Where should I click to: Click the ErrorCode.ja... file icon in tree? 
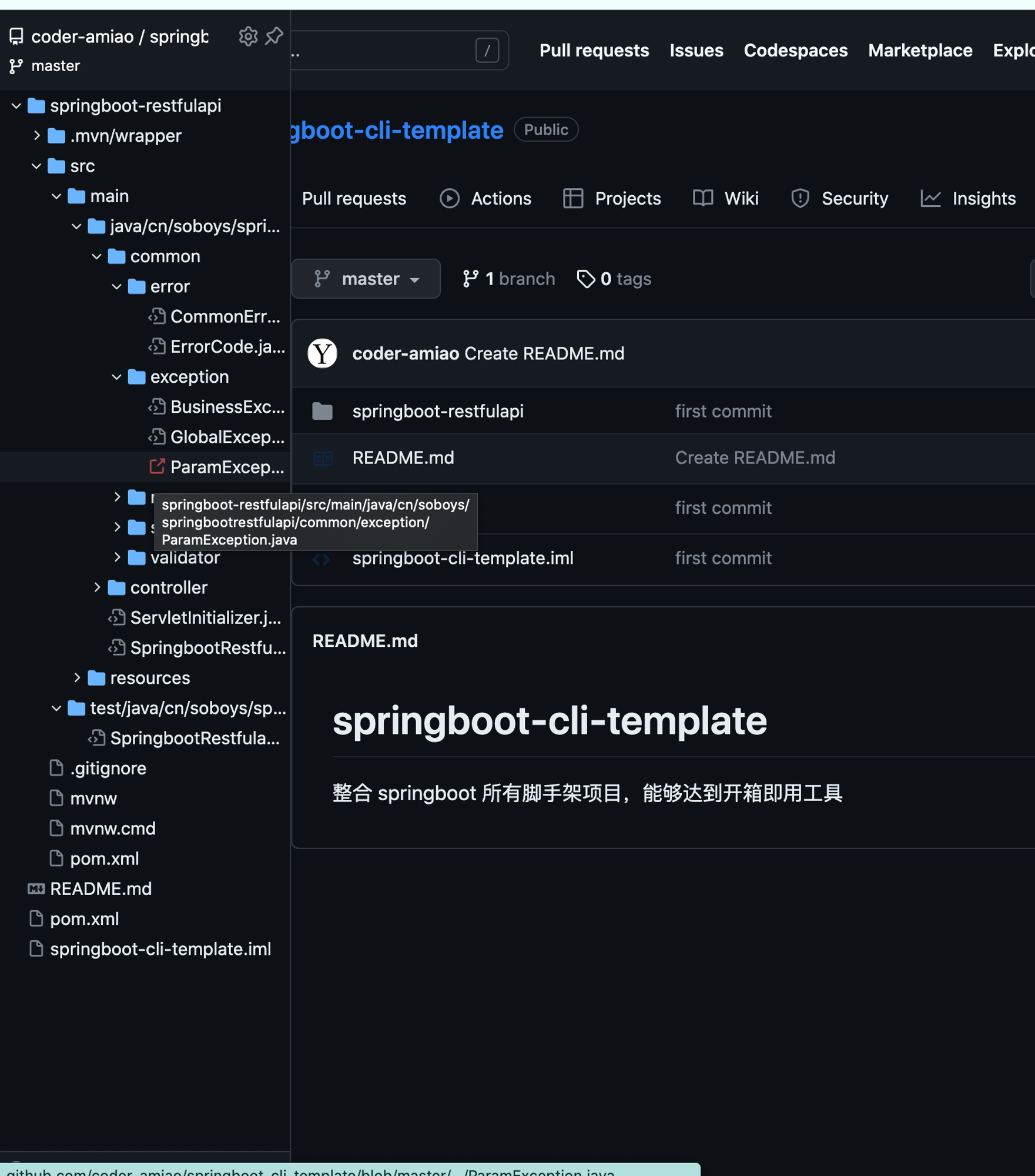click(x=156, y=347)
